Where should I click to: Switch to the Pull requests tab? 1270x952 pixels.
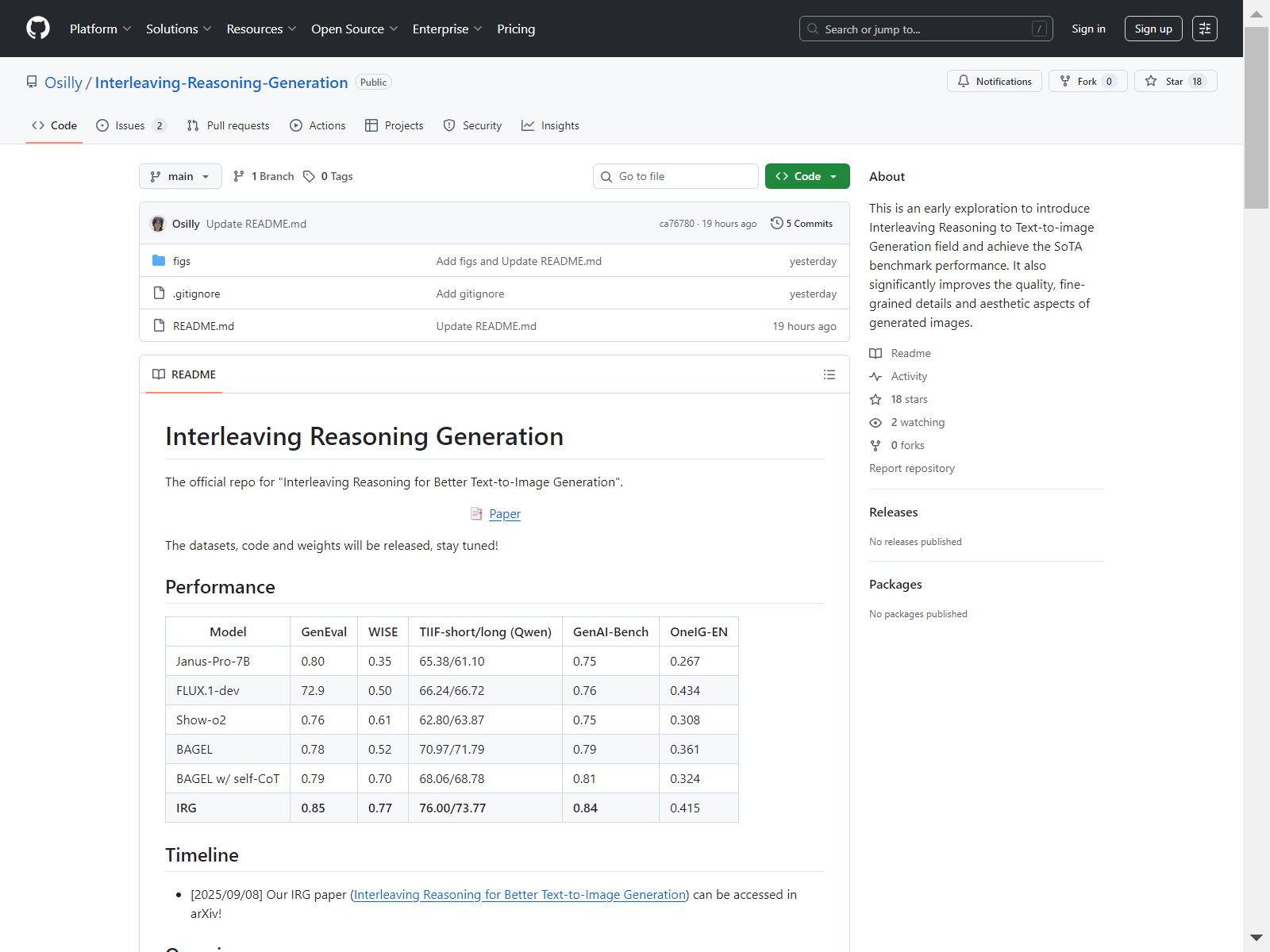(228, 125)
